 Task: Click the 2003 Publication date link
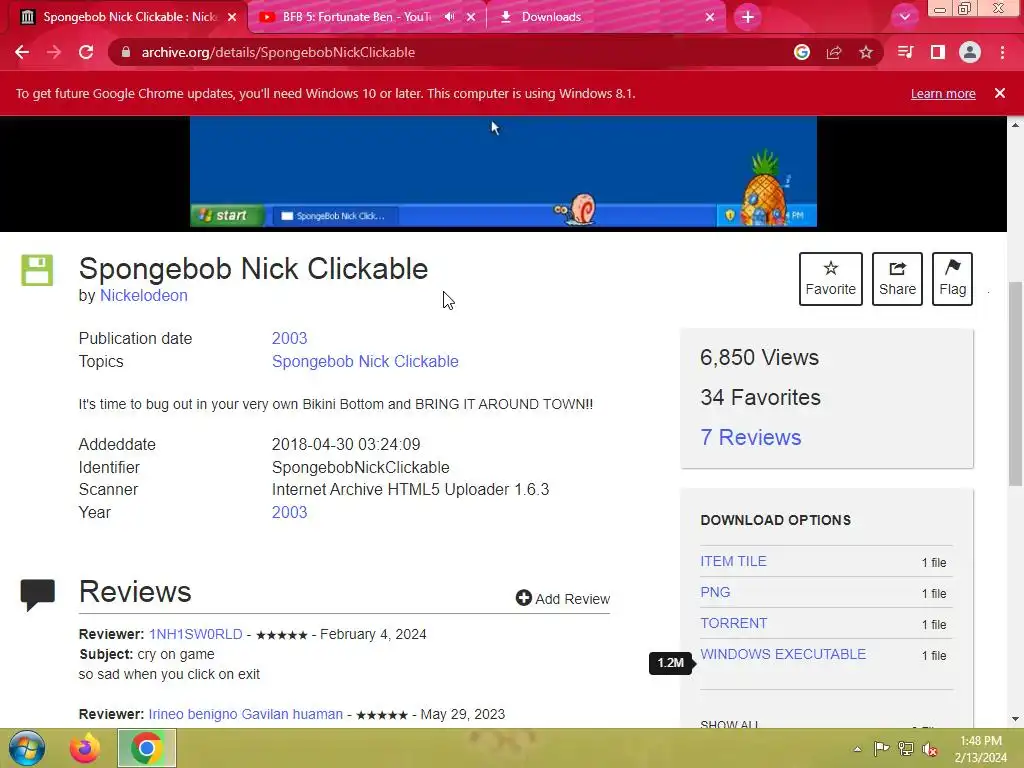[289, 338]
